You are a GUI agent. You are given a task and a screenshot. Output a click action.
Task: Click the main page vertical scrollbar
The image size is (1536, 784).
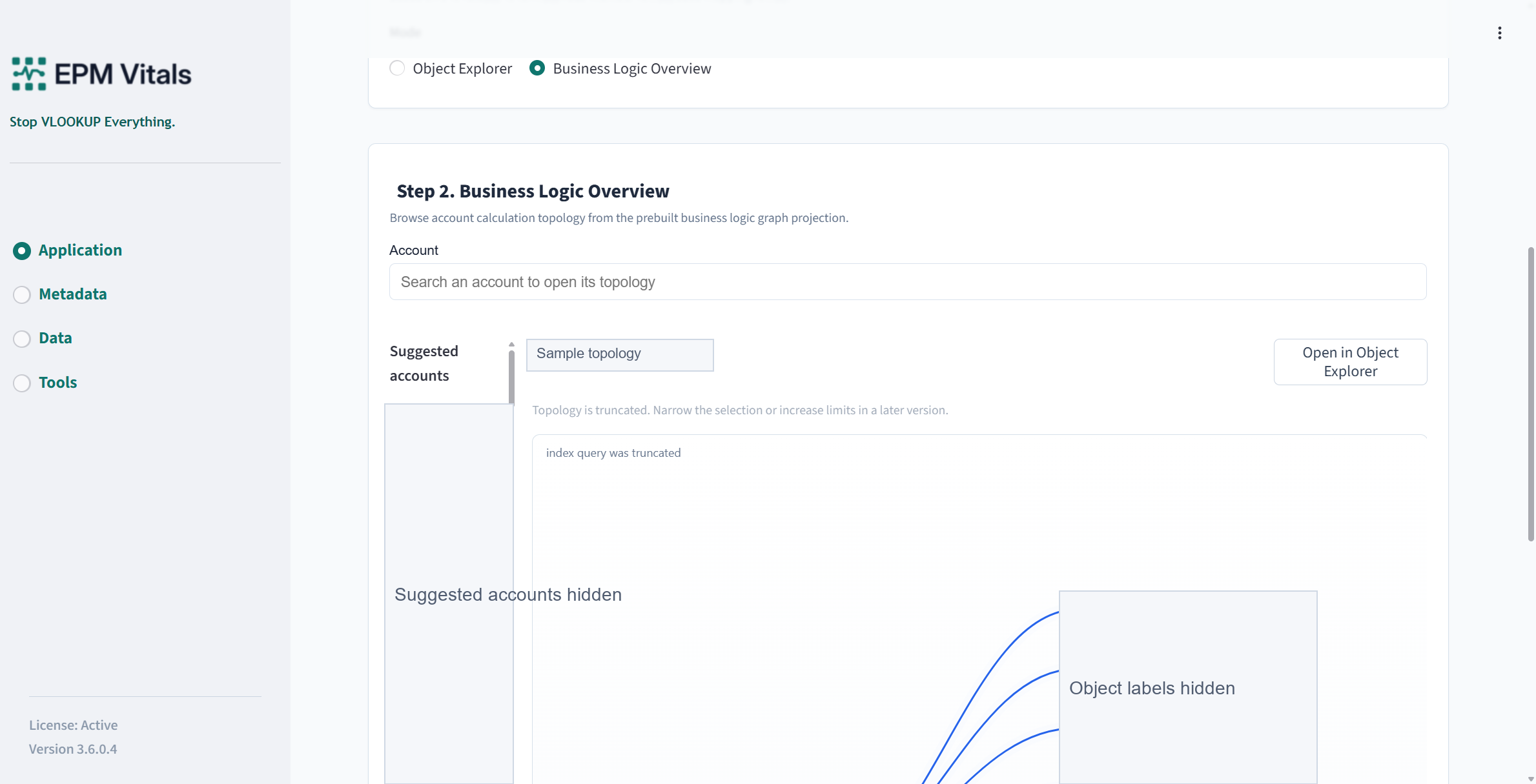pyautogui.click(x=1530, y=394)
